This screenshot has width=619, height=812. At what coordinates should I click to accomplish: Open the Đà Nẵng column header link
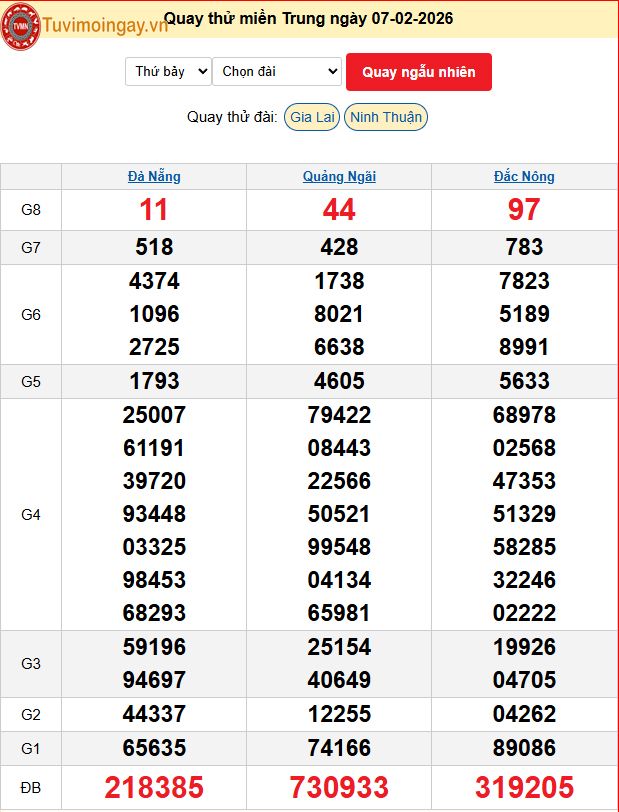154,176
